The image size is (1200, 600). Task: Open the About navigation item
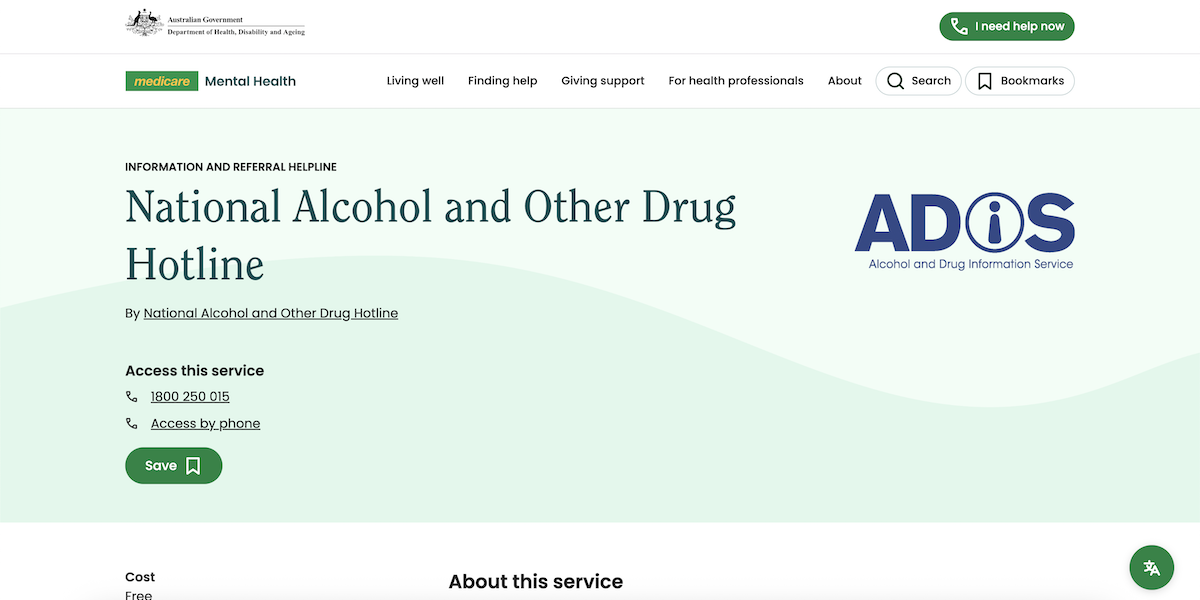[844, 80]
